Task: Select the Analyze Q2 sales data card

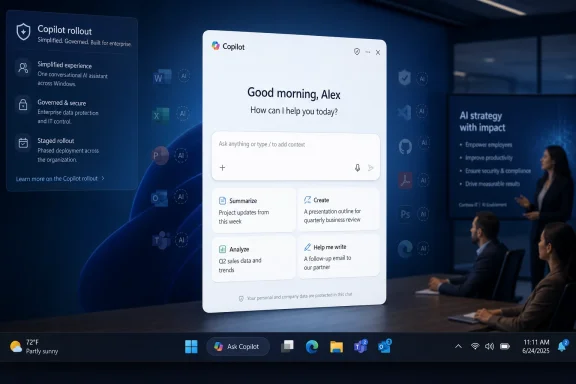Action: [254, 259]
